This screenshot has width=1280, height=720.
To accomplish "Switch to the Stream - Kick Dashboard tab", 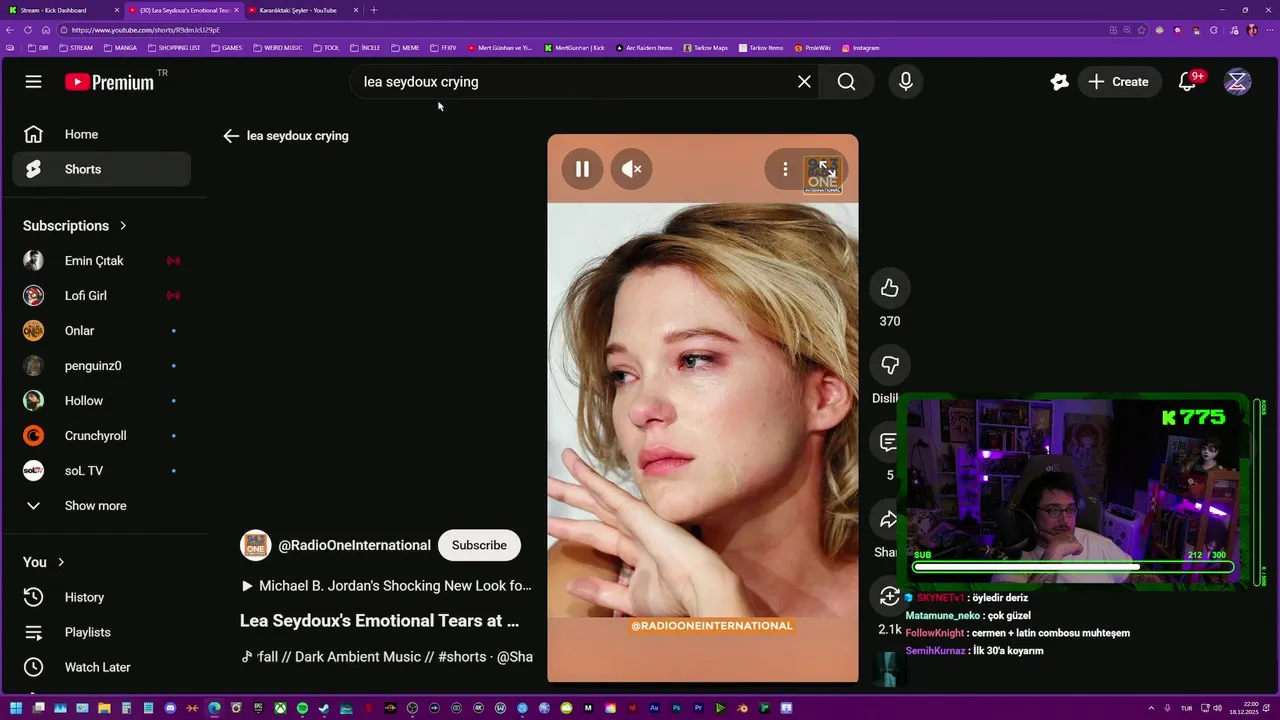I will (x=58, y=10).
